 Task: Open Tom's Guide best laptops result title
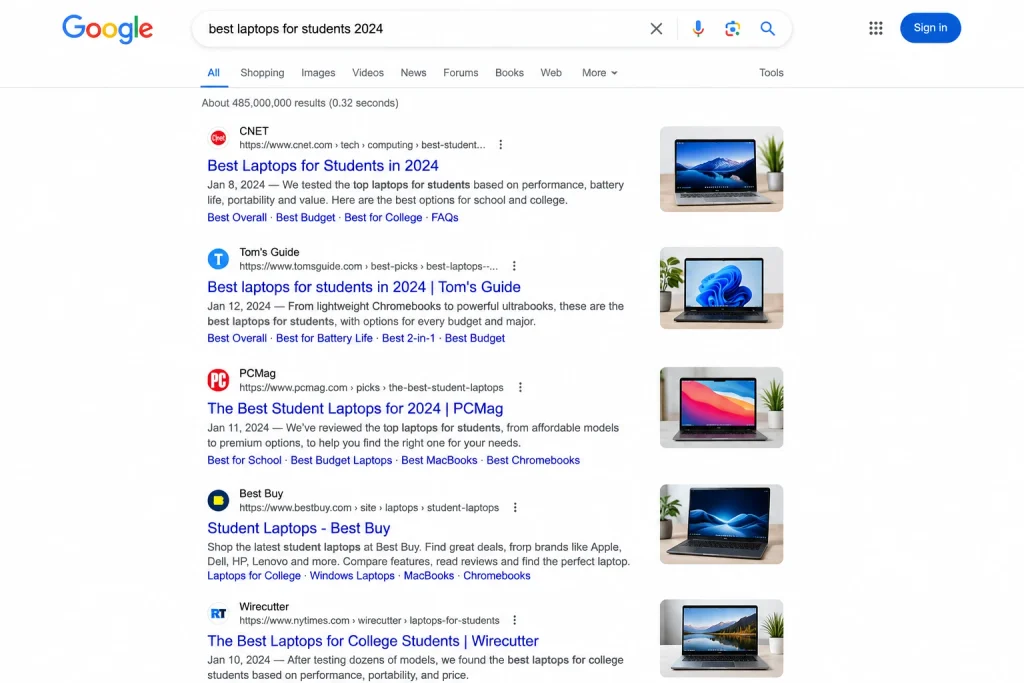pyautogui.click(x=364, y=287)
